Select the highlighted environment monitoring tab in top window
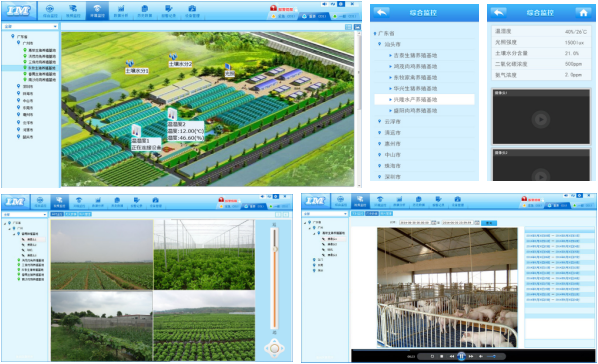Viewport: 598px width, 364px height. (x=97, y=11)
